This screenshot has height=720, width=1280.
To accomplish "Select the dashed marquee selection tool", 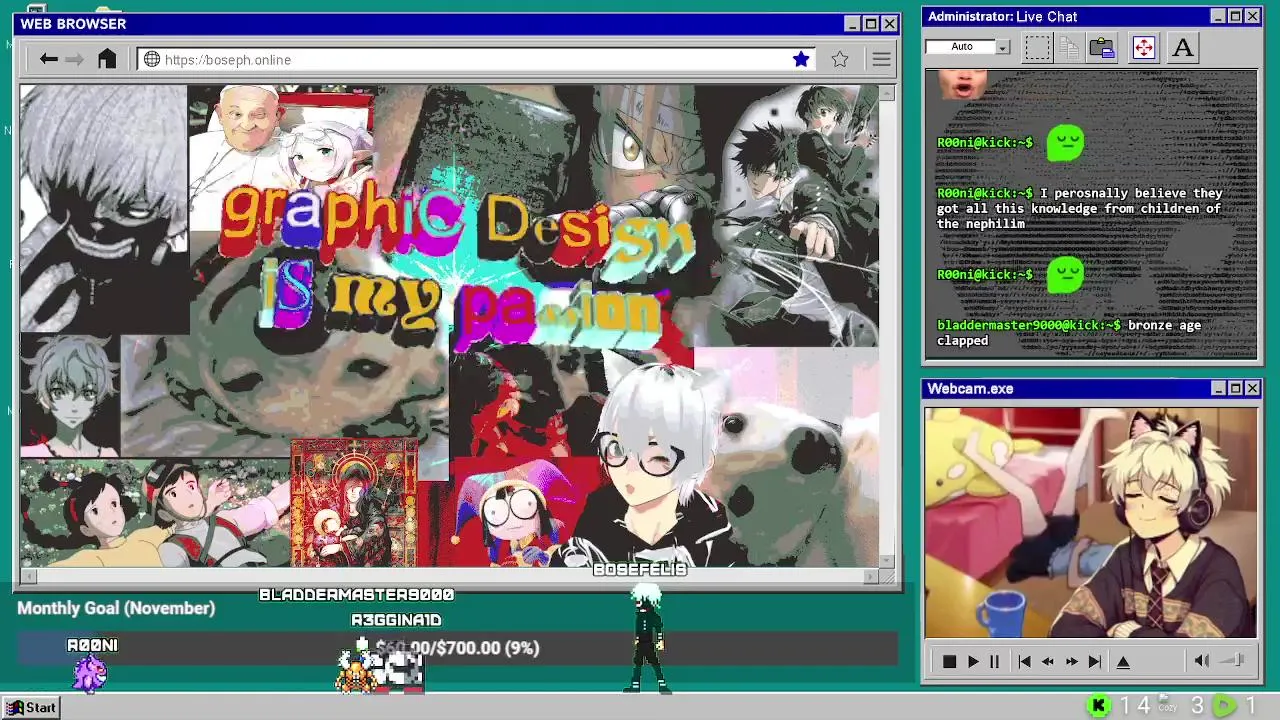I will click(1037, 47).
